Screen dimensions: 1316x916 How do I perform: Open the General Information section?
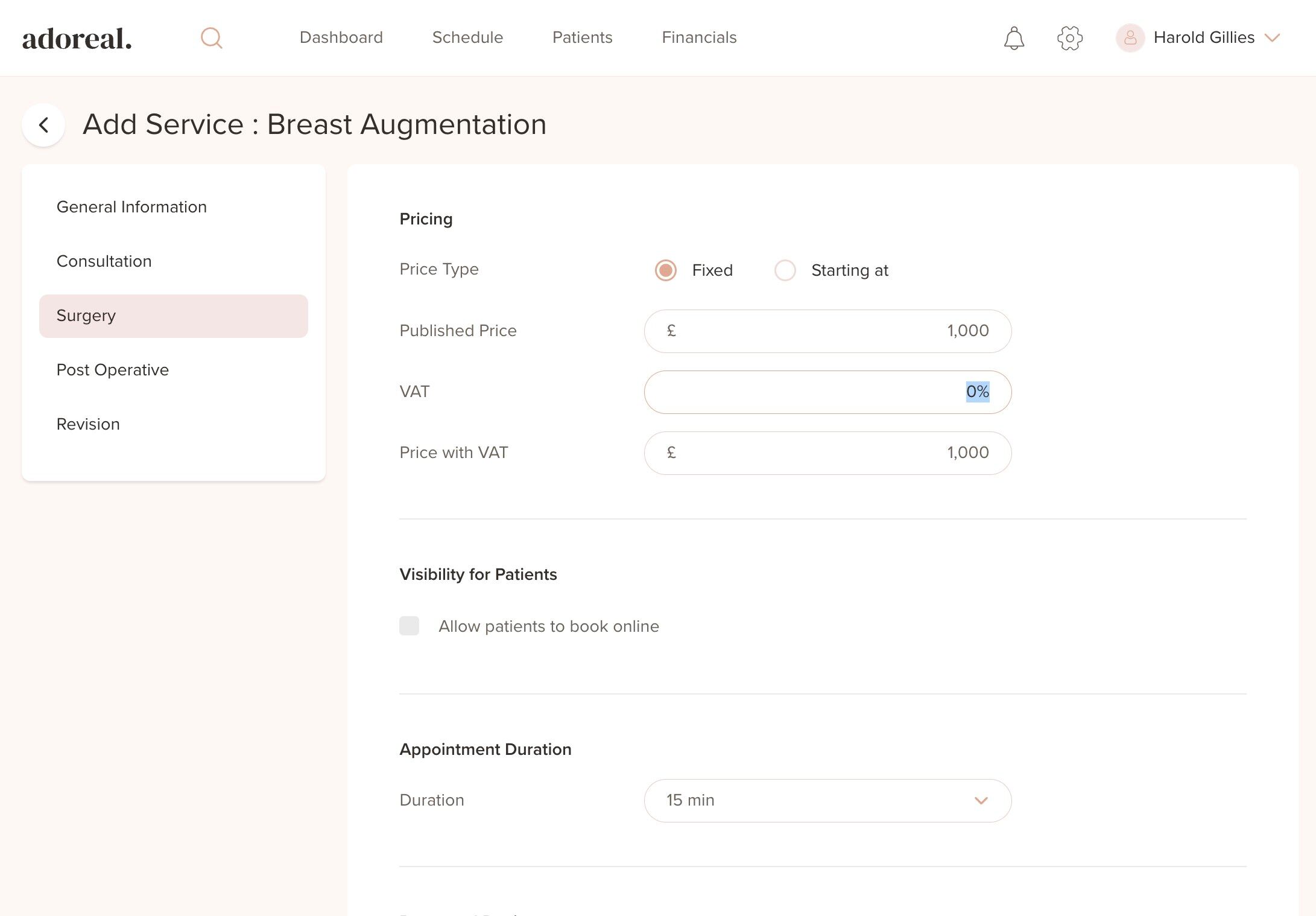click(131, 207)
